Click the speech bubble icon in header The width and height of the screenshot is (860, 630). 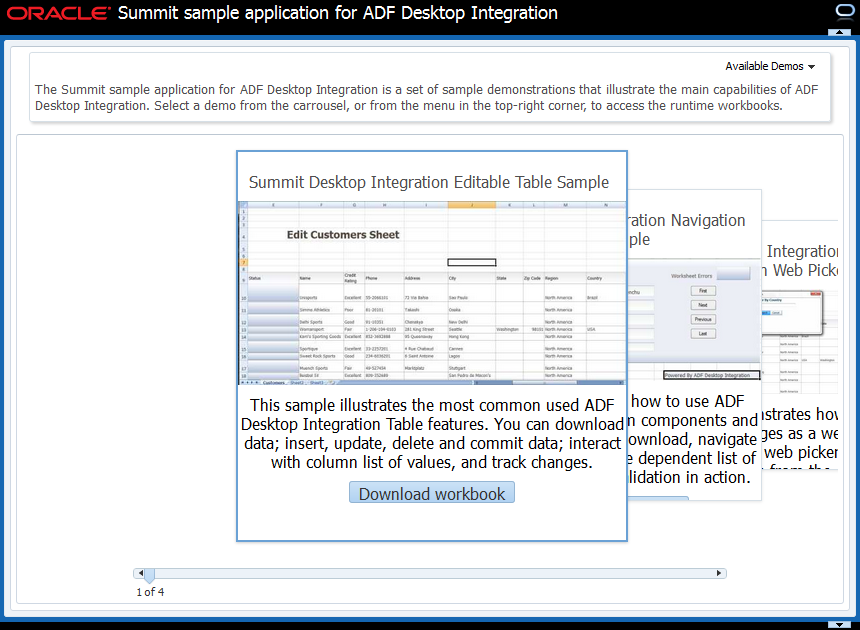844,11
